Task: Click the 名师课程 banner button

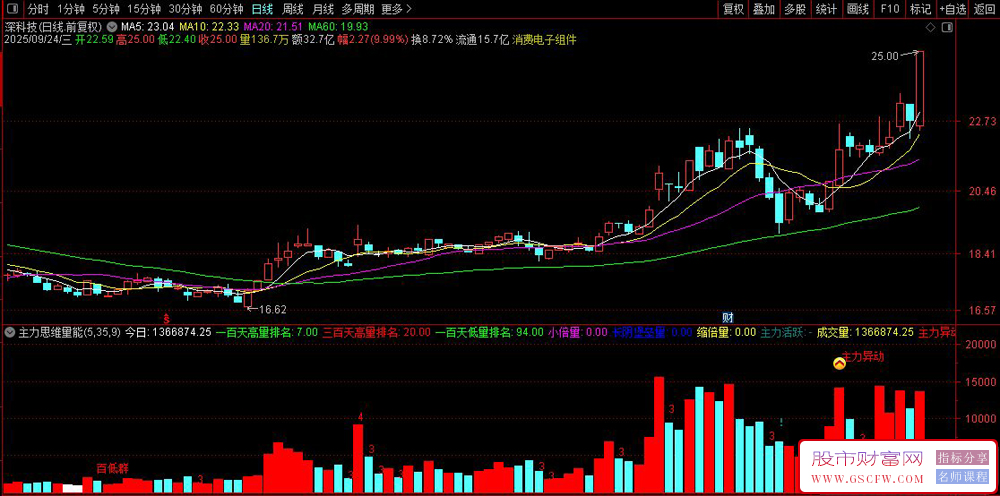Action: pos(962,477)
